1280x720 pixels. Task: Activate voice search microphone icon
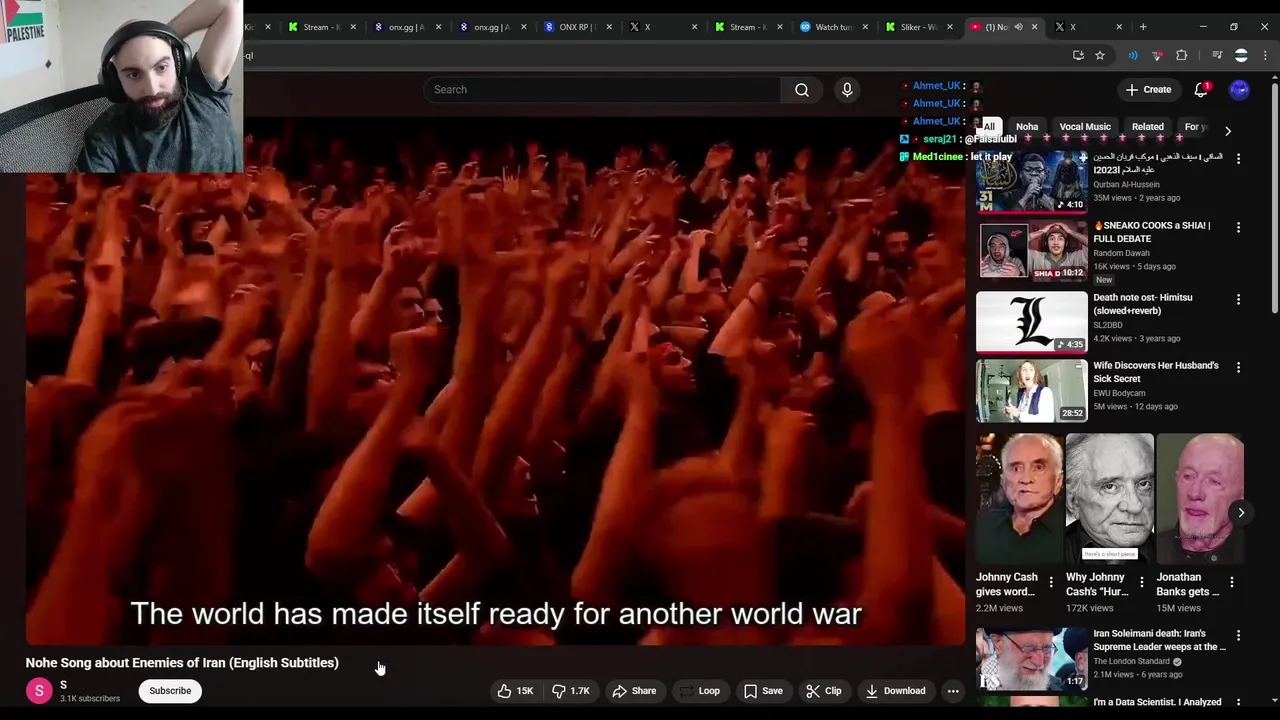click(847, 90)
